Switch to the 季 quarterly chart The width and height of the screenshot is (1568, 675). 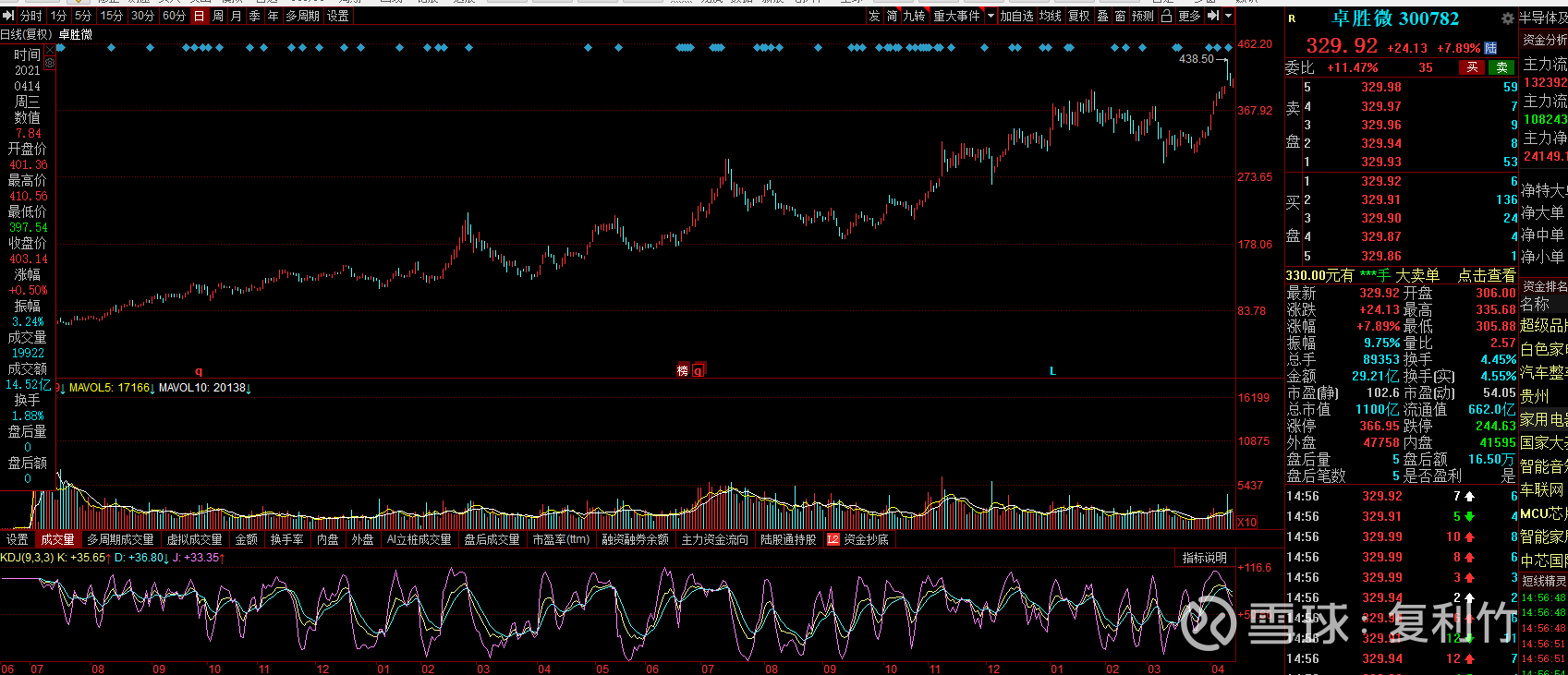pyautogui.click(x=254, y=16)
